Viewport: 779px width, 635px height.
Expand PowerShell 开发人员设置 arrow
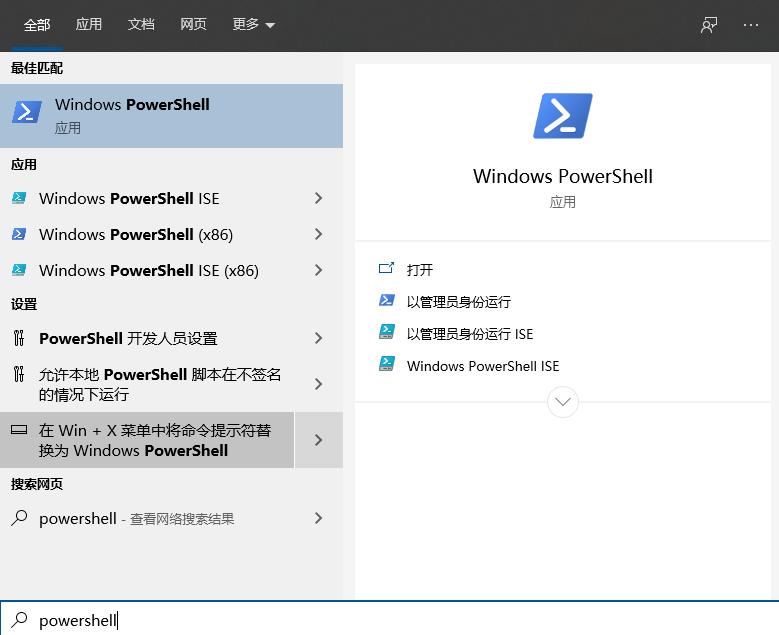pyautogui.click(x=318, y=338)
